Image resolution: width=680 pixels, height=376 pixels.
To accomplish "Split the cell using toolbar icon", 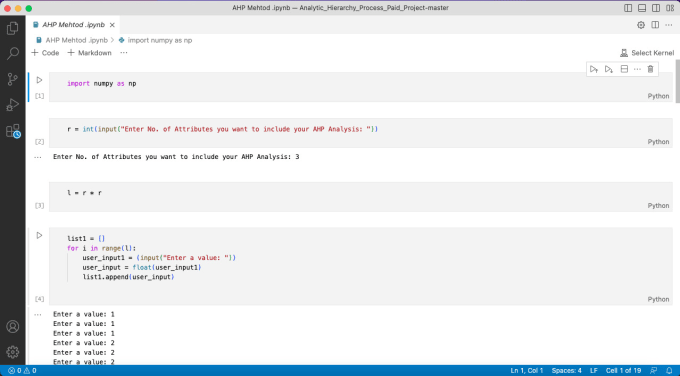I will pos(624,69).
